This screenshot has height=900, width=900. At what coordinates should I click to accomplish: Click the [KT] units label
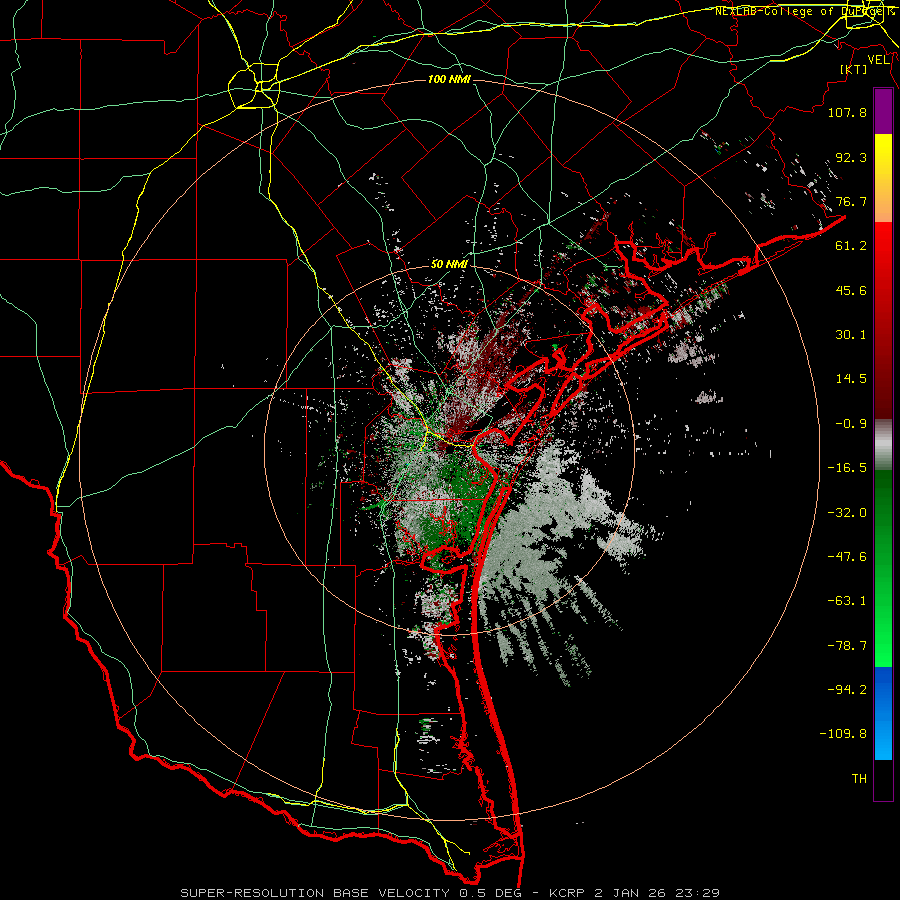[x=854, y=69]
